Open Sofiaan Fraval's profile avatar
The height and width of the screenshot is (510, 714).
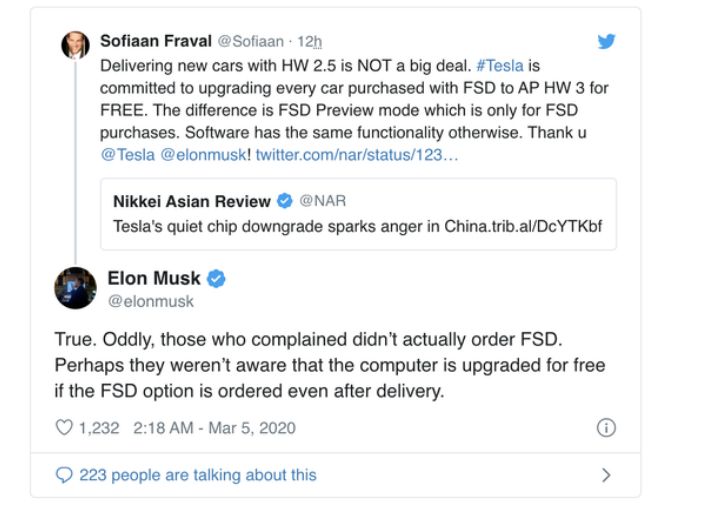pos(75,45)
